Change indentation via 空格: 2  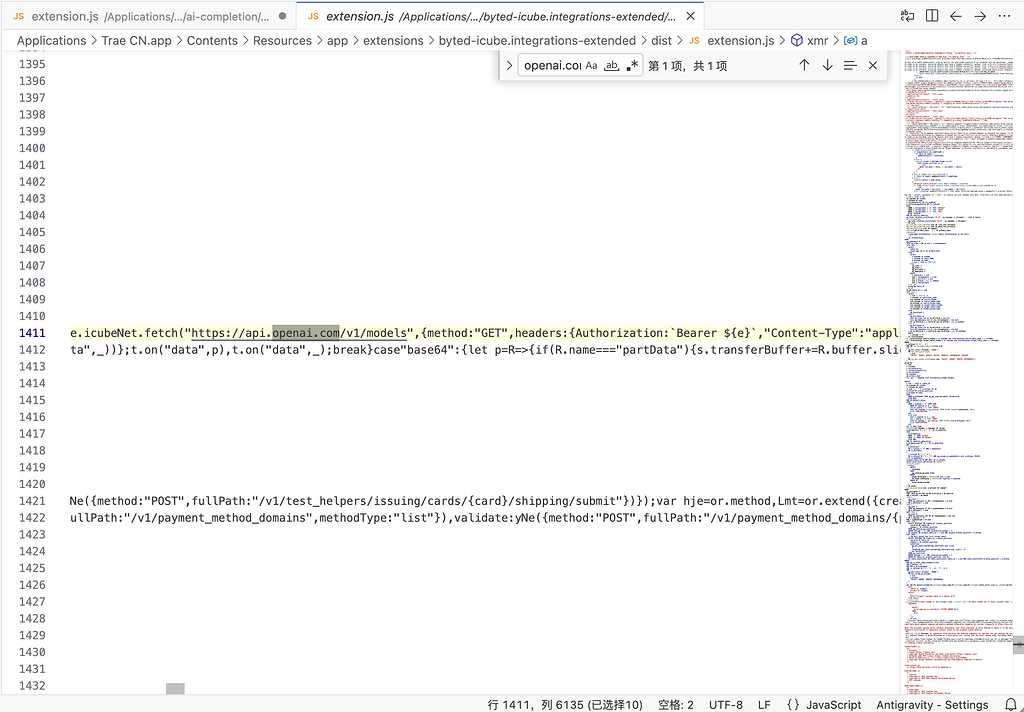[x=676, y=705]
